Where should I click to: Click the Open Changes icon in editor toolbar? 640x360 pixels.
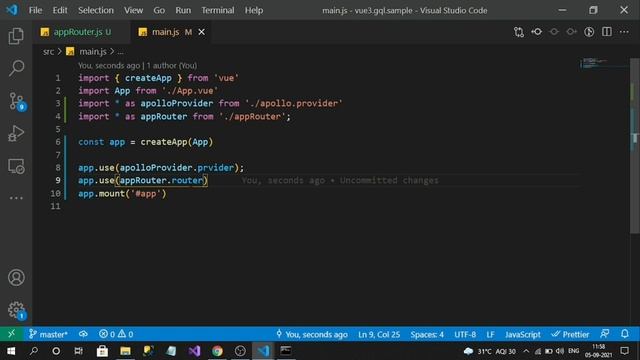[519, 32]
